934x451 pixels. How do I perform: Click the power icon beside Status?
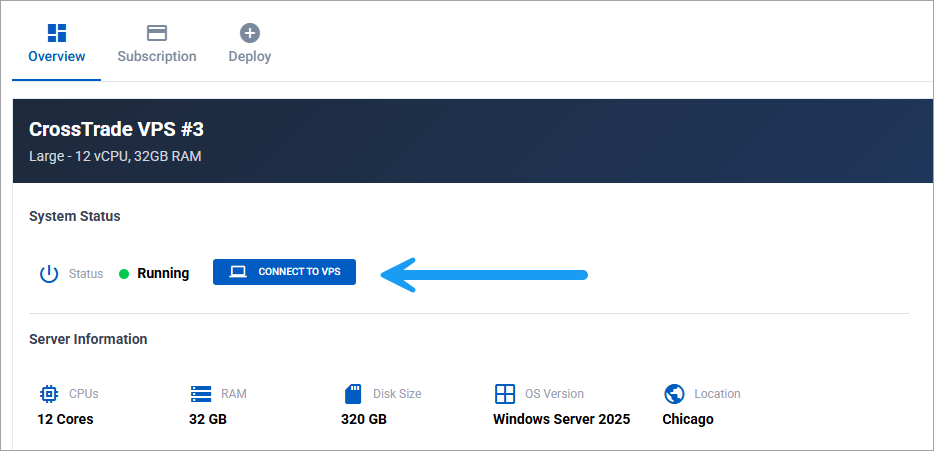click(x=49, y=273)
